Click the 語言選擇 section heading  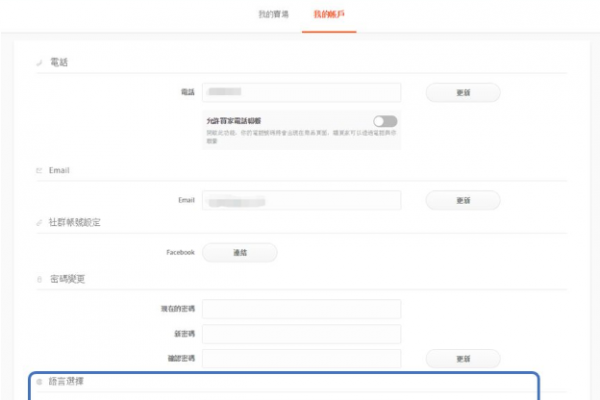pos(66,381)
